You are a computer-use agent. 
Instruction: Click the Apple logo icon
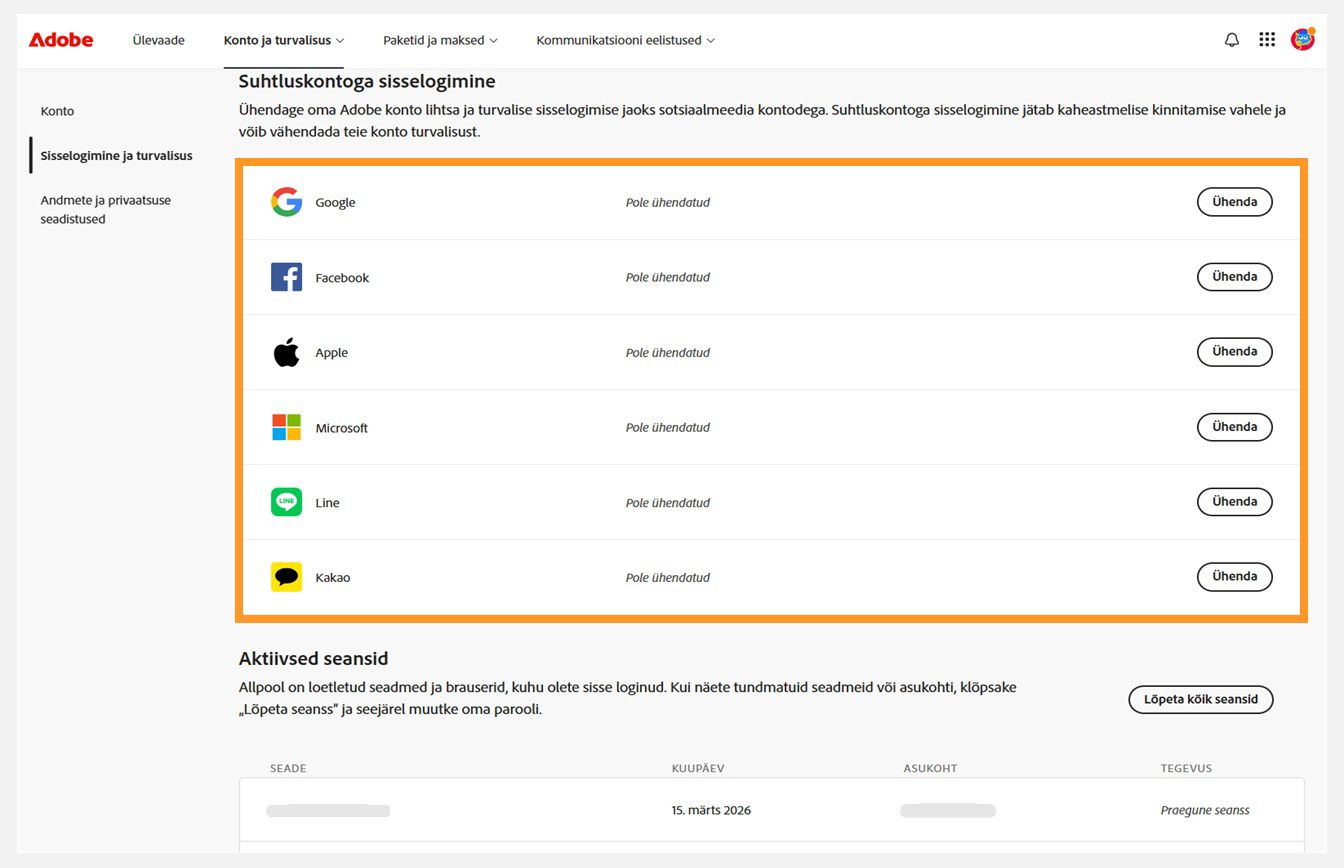(286, 352)
